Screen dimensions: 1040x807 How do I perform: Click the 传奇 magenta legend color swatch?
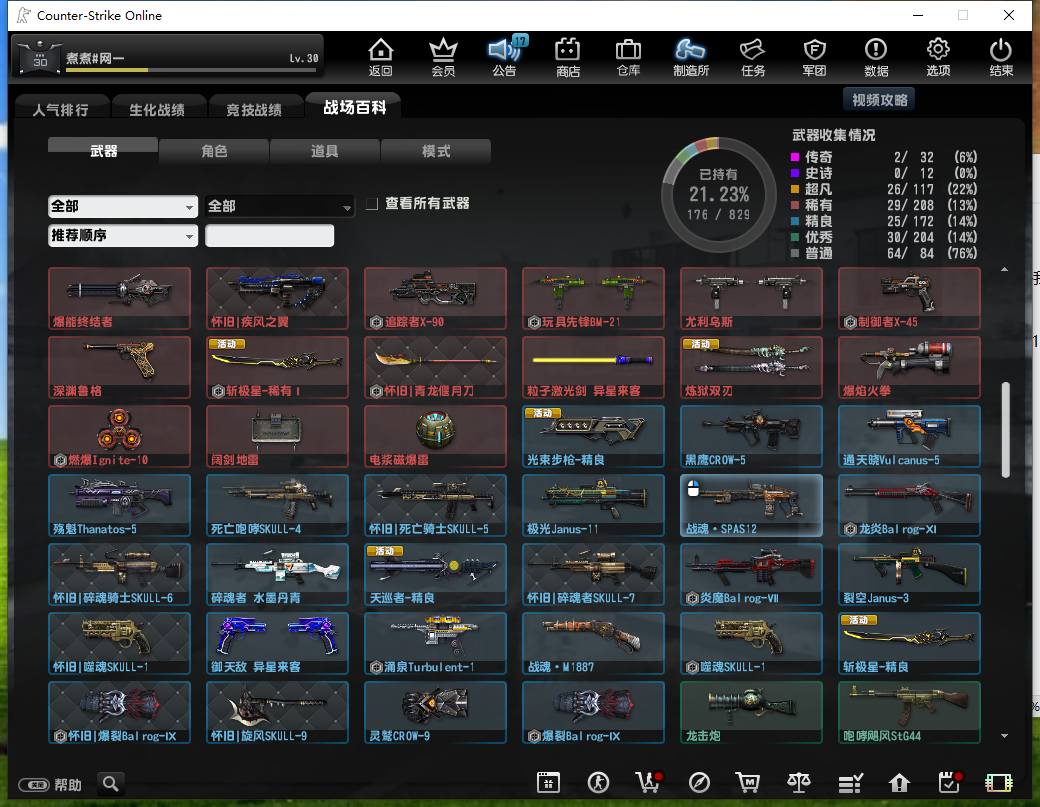click(795, 157)
